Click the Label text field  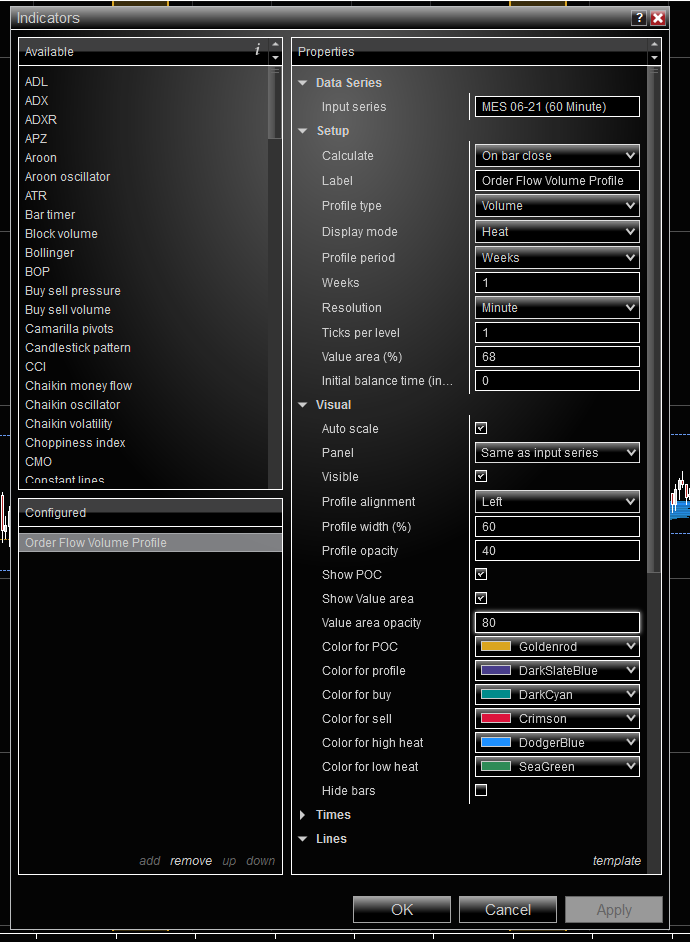point(557,181)
